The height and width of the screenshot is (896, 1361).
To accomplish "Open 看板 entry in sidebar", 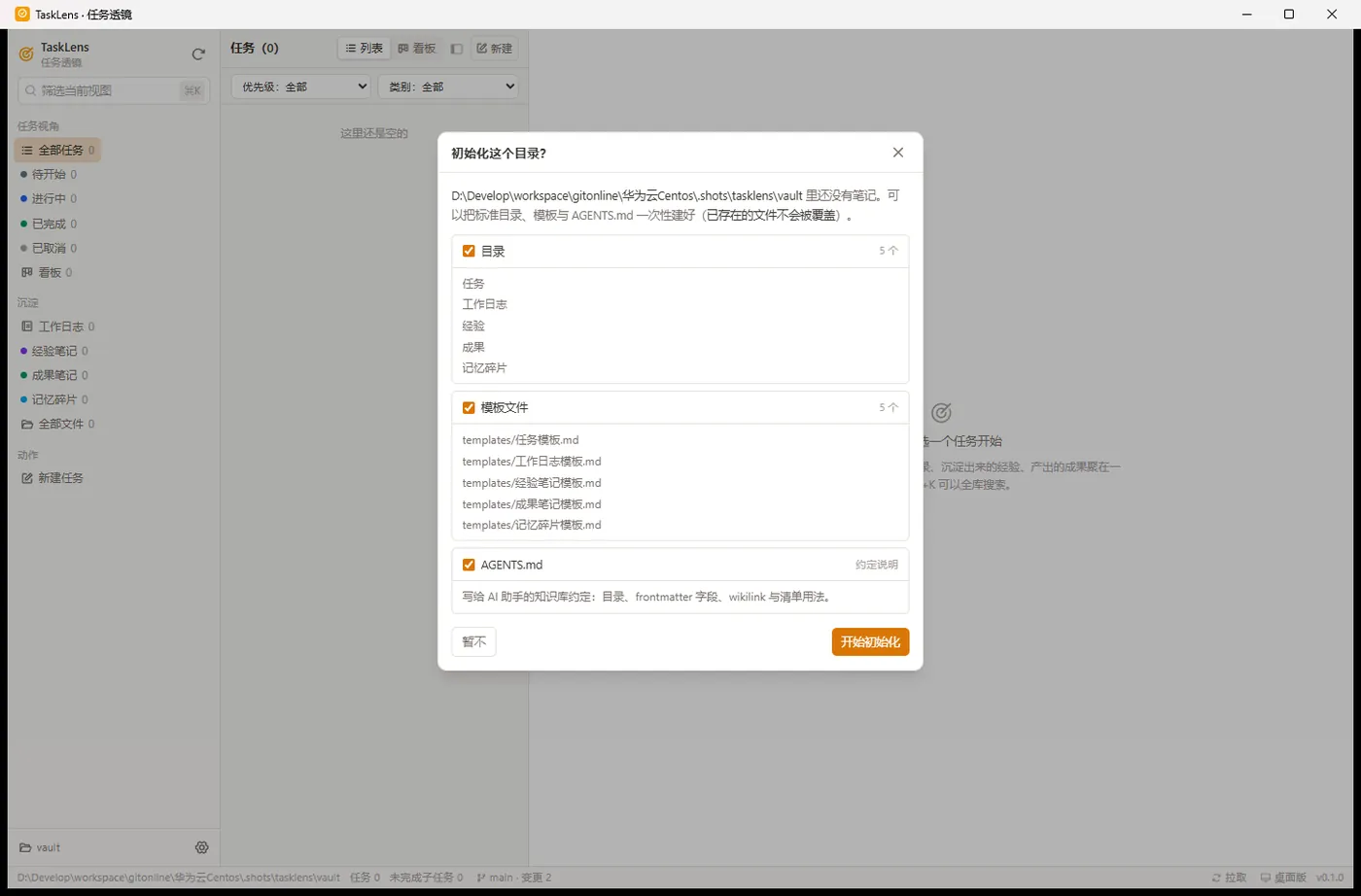I will [47, 272].
